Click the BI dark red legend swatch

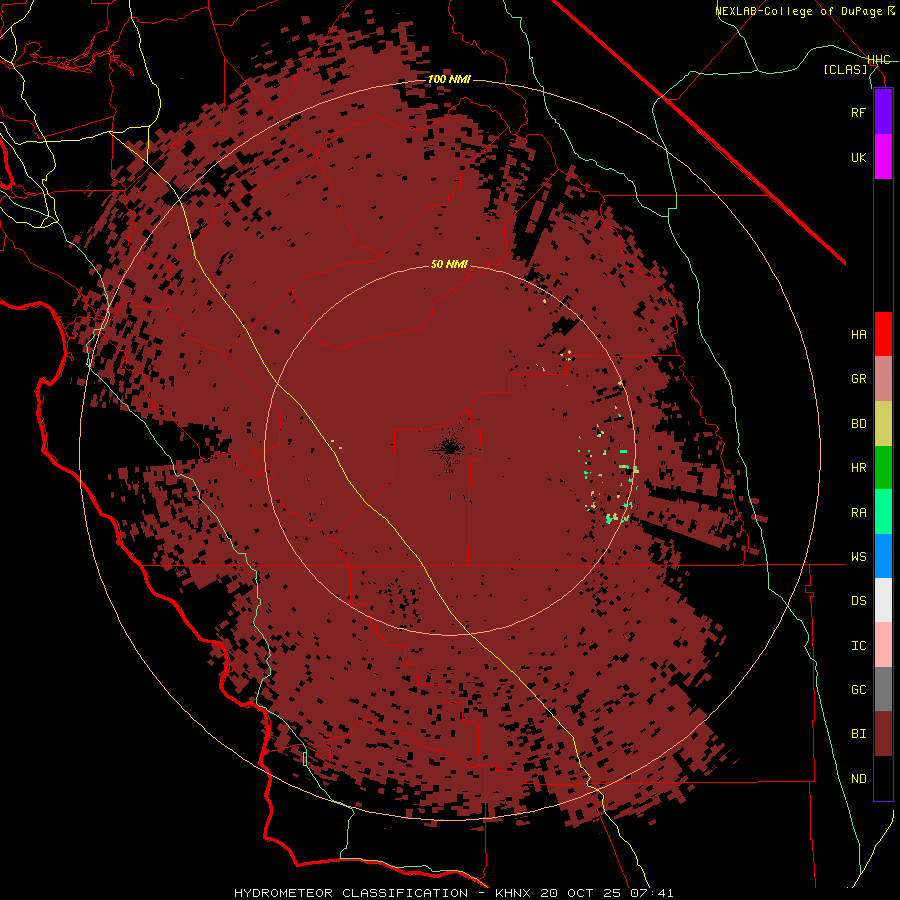tap(883, 734)
